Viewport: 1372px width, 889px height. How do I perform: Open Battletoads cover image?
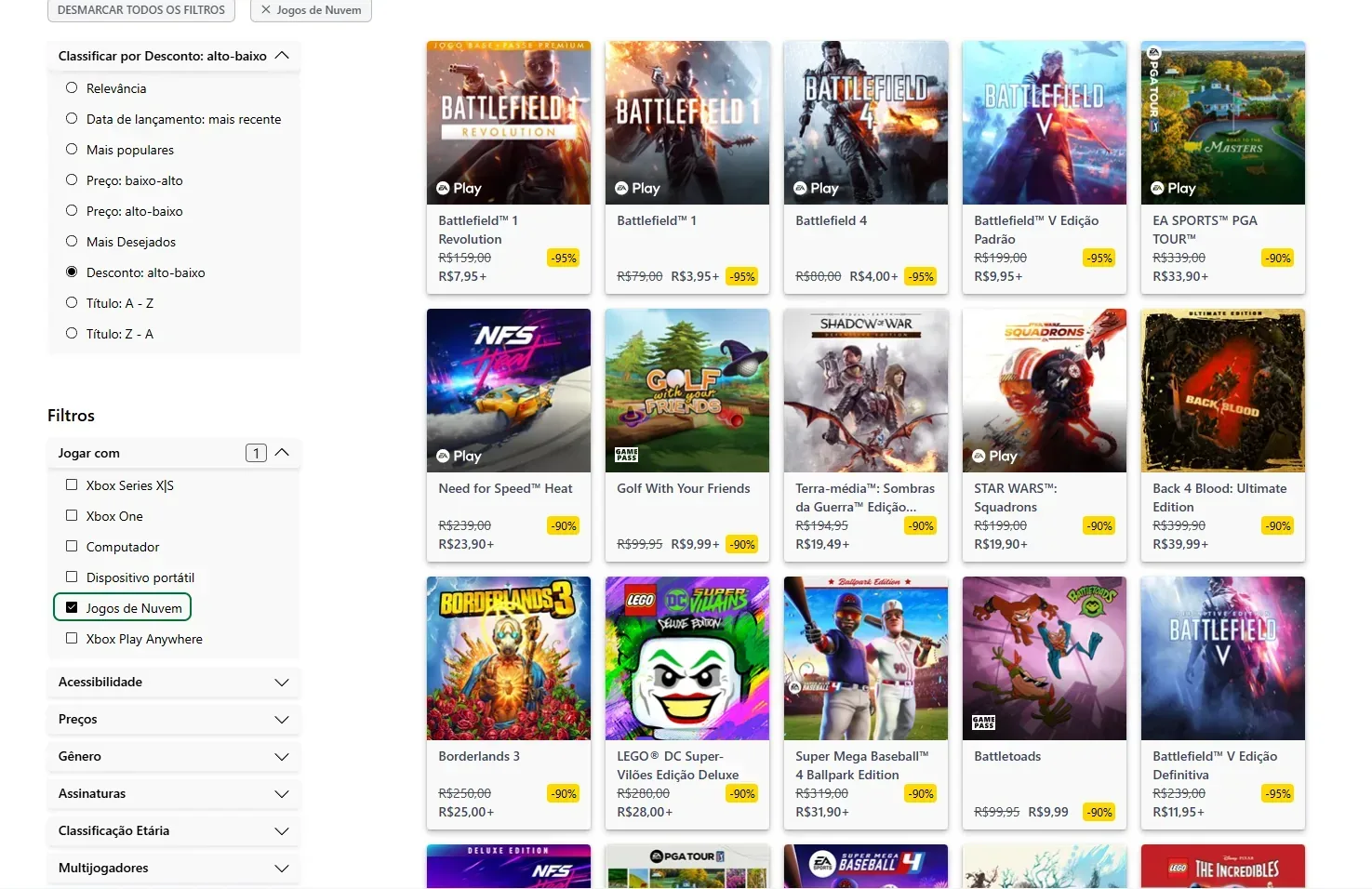(1045, 658)
